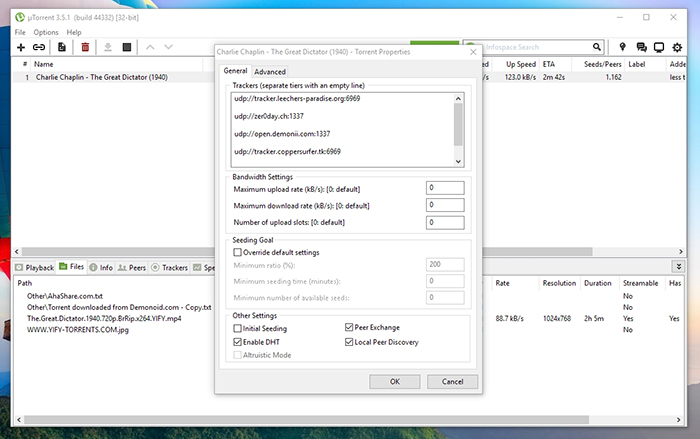Enable Override default settings checkbox
The width and height of the screenshot is (700, 439).
(238, 252)
